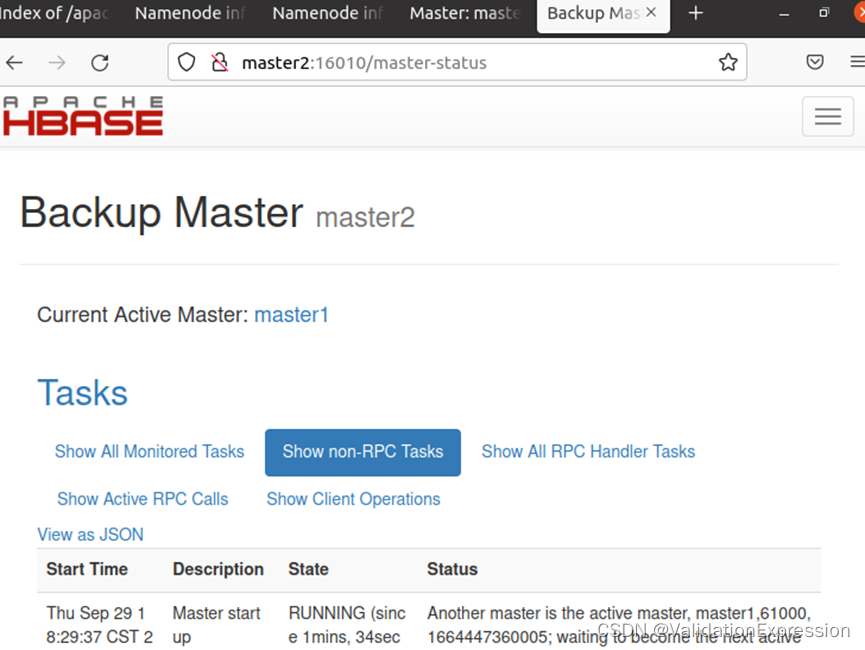Select Show Active RPC Calls
The width and height of the screenshot is (865, 650).
tap(142, 499)
